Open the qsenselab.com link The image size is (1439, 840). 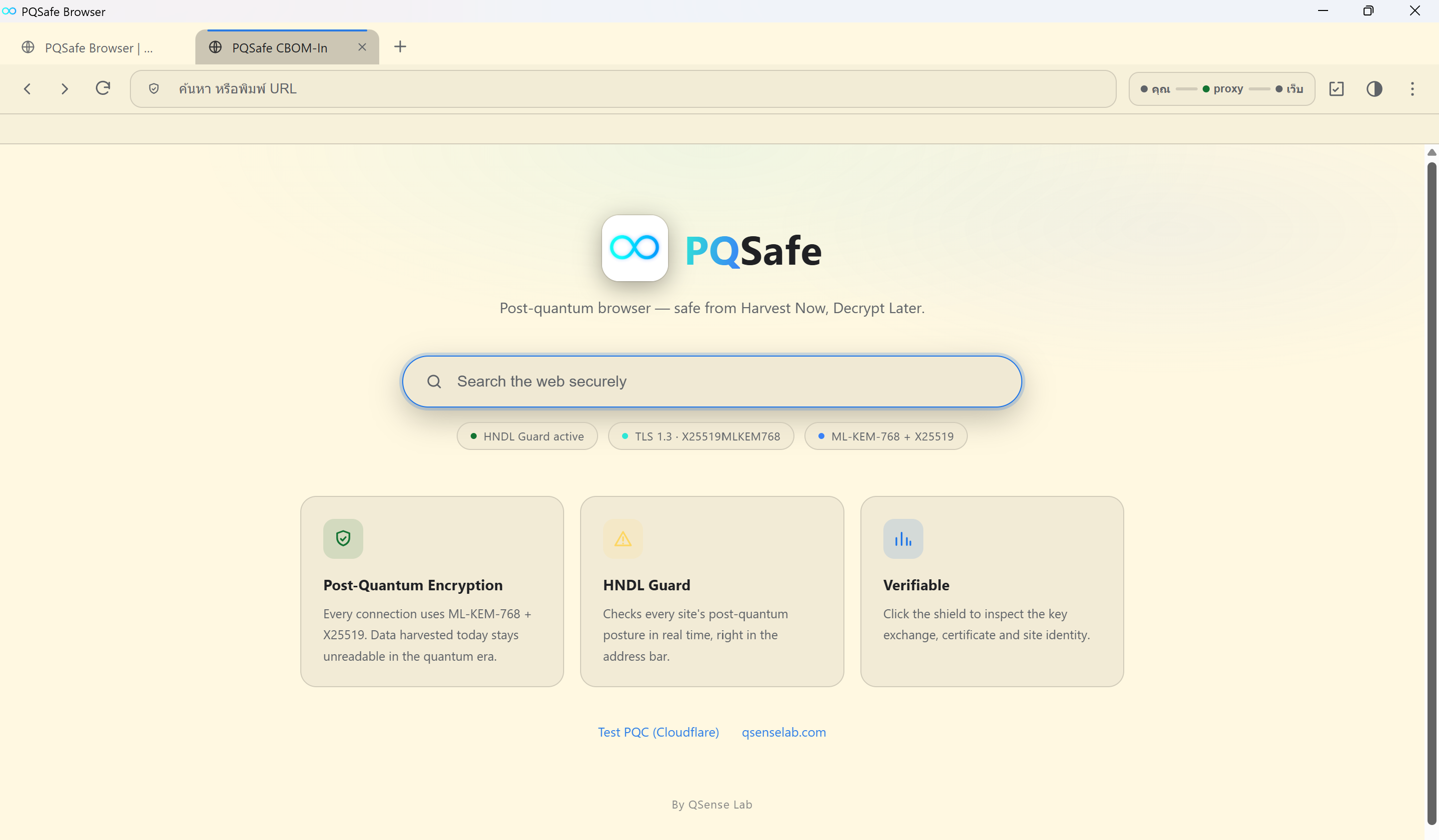coord(783,732)
